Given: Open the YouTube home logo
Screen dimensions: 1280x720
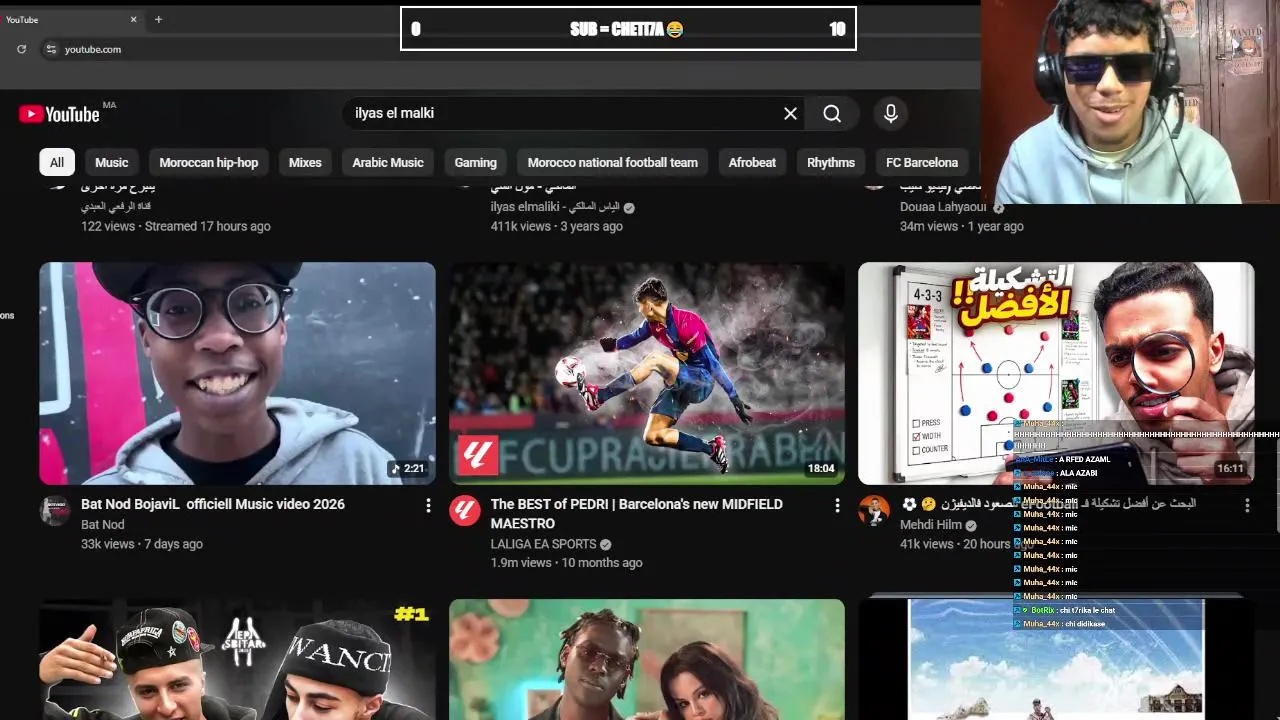Looking at the screenshot, I should (60, 114).
